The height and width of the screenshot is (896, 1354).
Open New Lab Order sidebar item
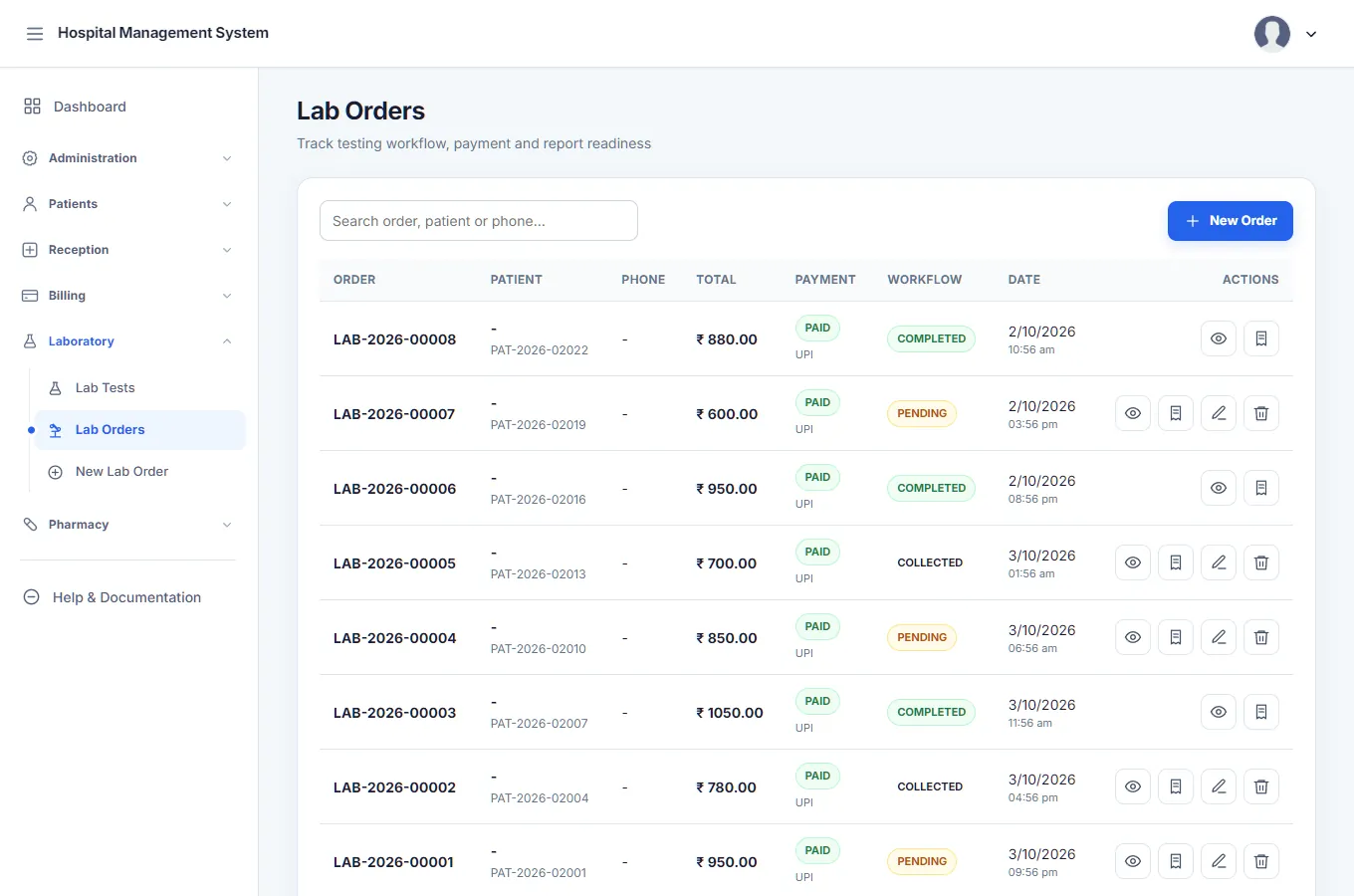(140, 472)
